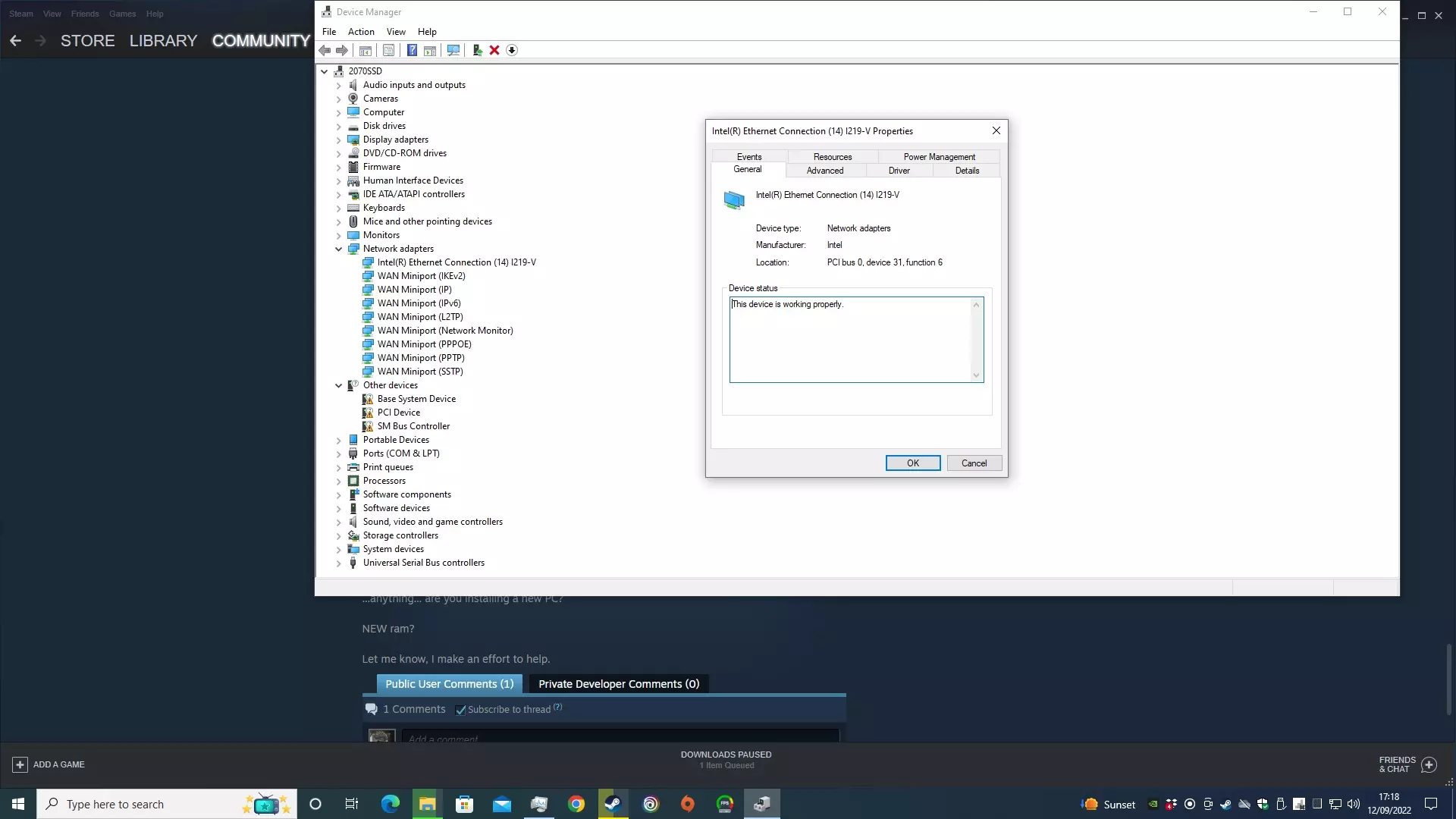Click Device status scrollbar down arrow
Image resolution: width=1456 pixels, height=819 pixels.
(976, 375)
